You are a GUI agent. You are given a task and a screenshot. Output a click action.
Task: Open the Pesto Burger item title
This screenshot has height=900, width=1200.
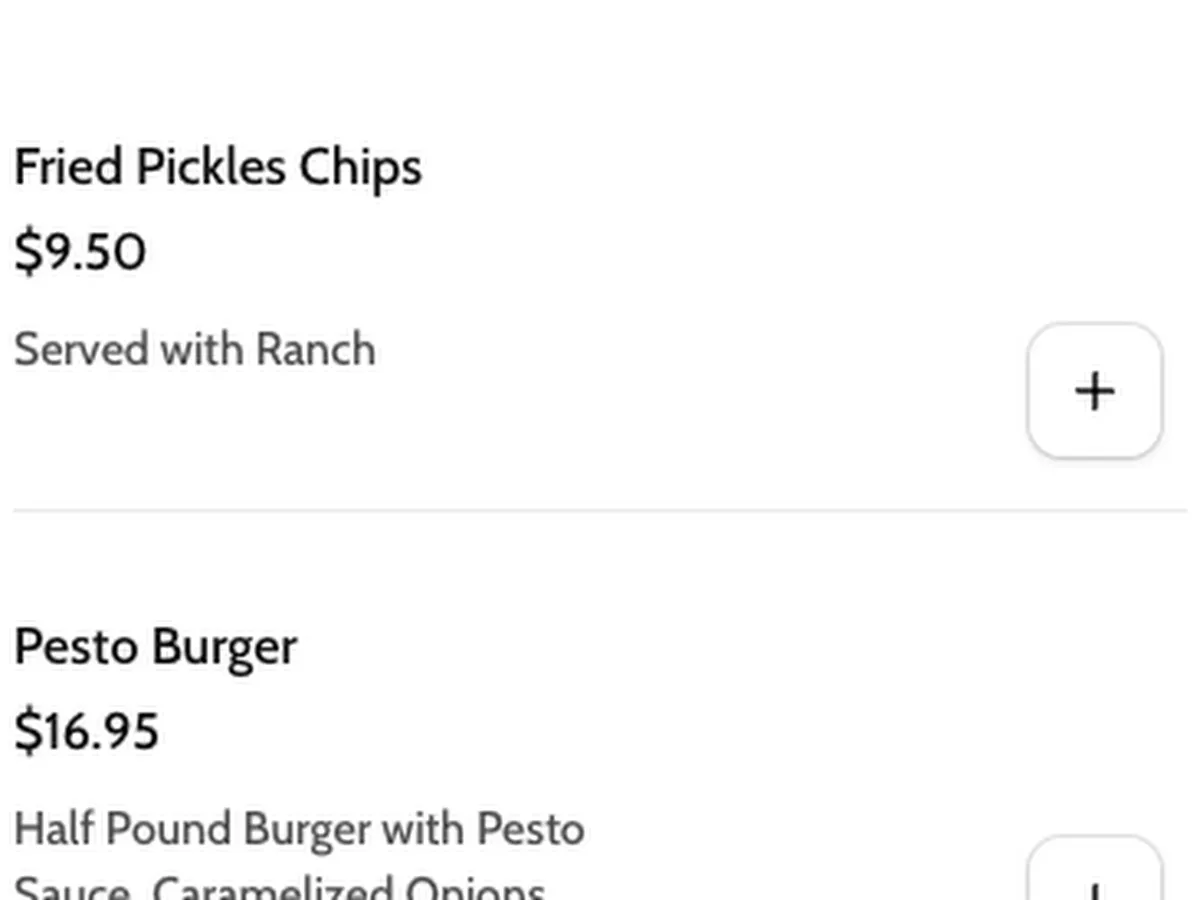[x=155, y=647]
